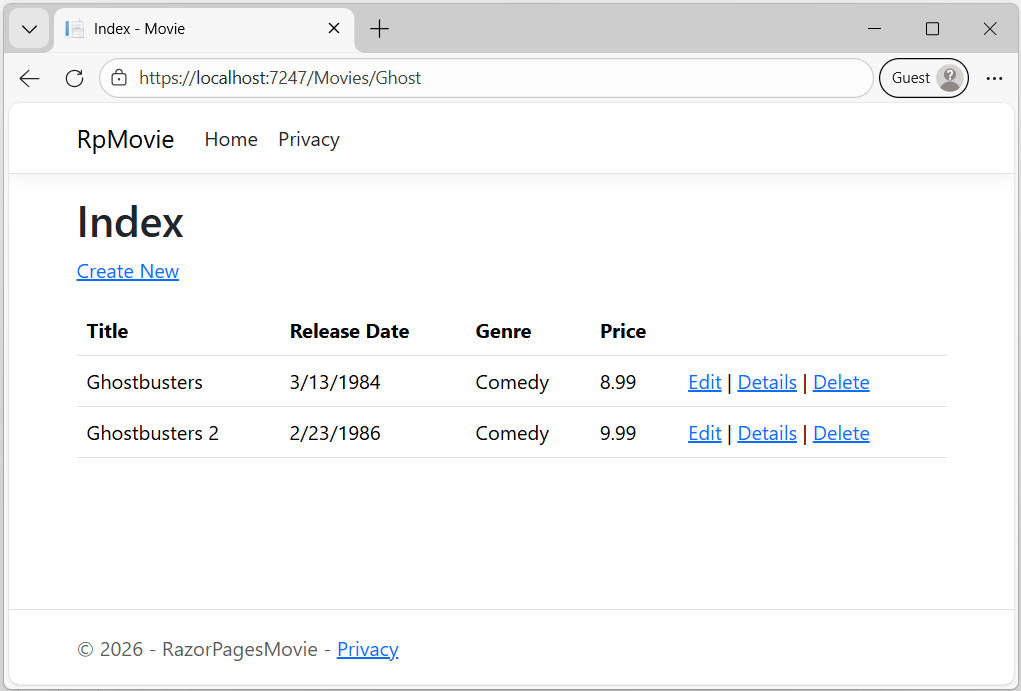Click the Genre column header
Viewport: 1021px width, 691px height.
503,331
